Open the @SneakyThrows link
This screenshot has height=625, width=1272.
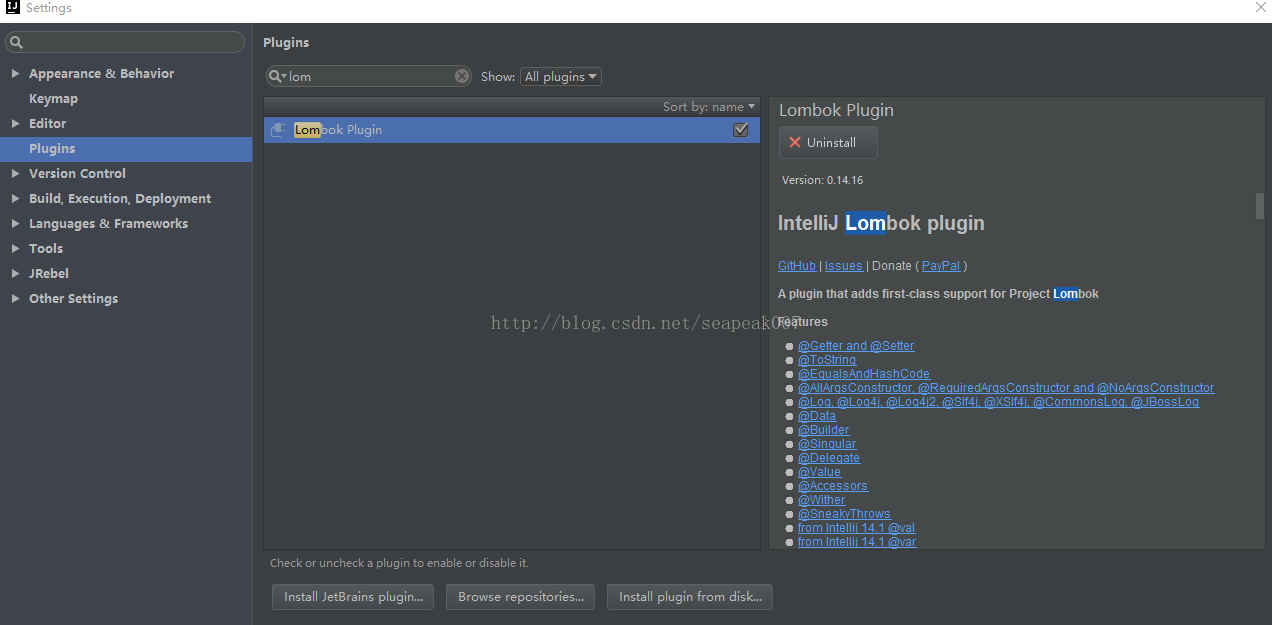[844, 514]
